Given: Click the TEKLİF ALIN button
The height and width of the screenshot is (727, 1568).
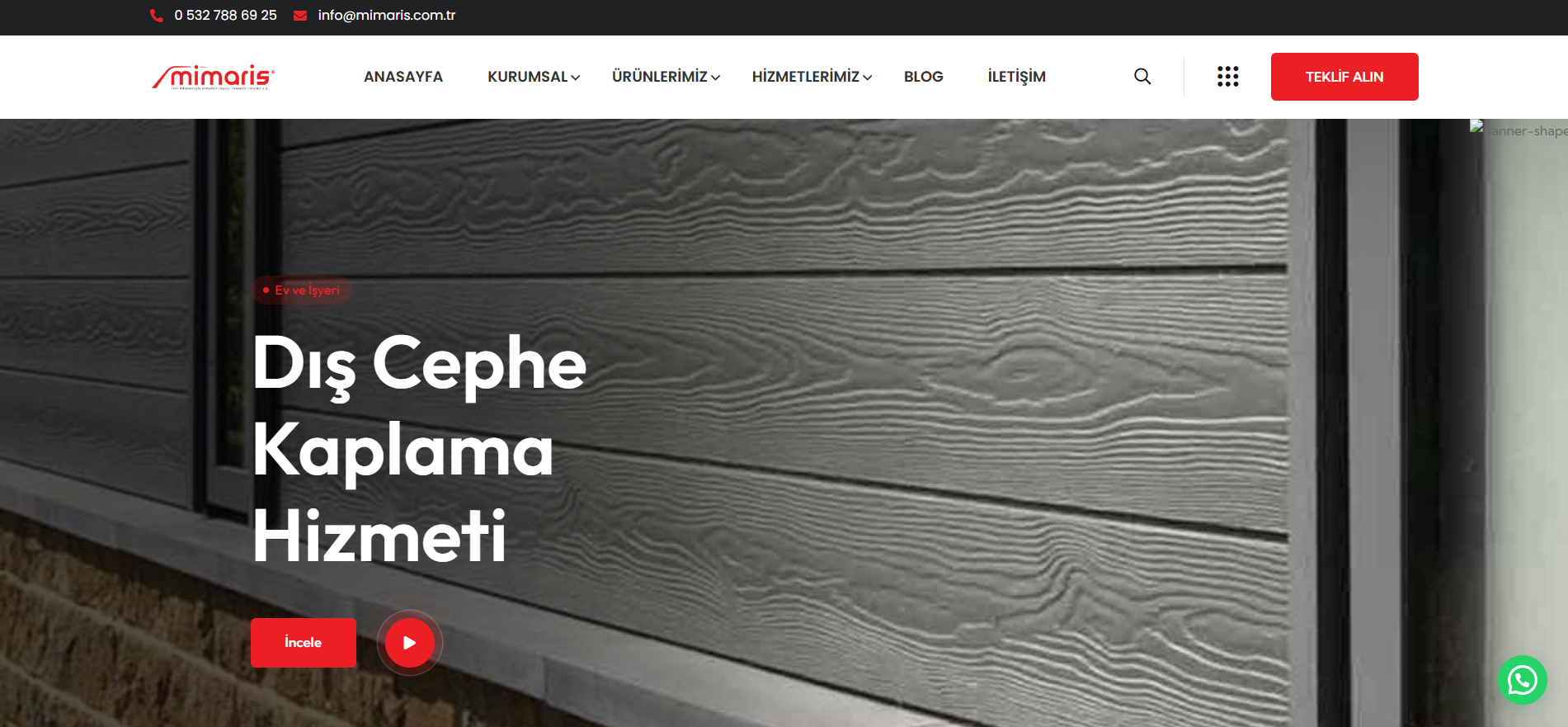Looking at the screenshot, I should pos(1344,77).
